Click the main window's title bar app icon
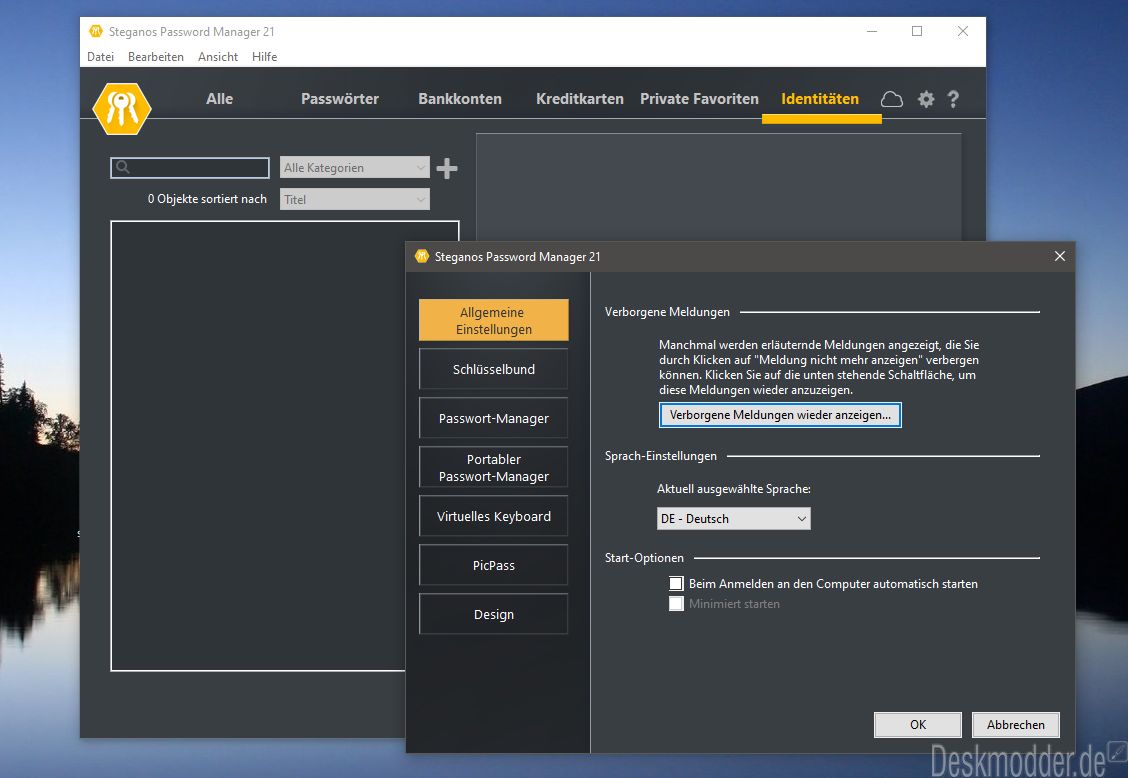This screenshot has width=1128, height=778. [96, 32]
